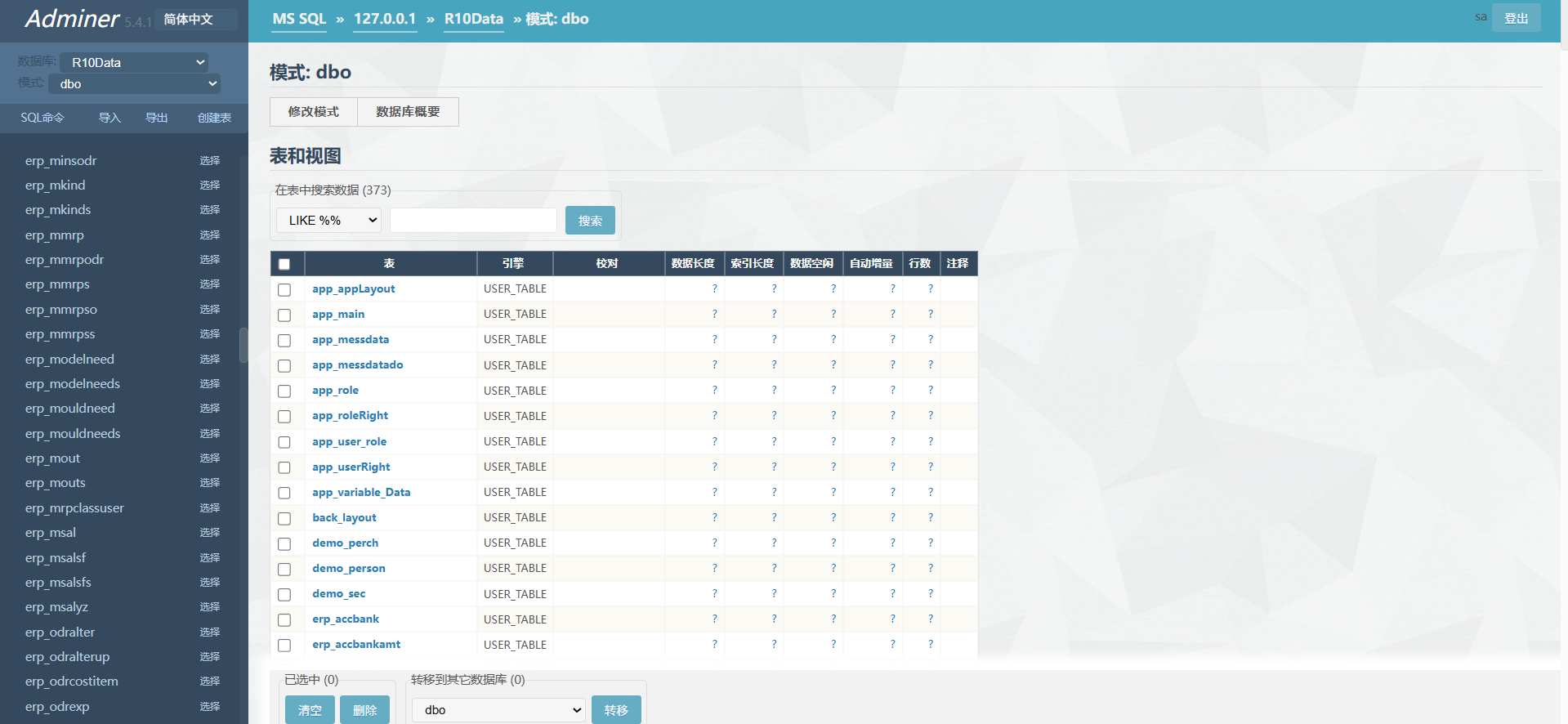Open the 创建表 create table link

pyautogui.click(x=214, y=118)
